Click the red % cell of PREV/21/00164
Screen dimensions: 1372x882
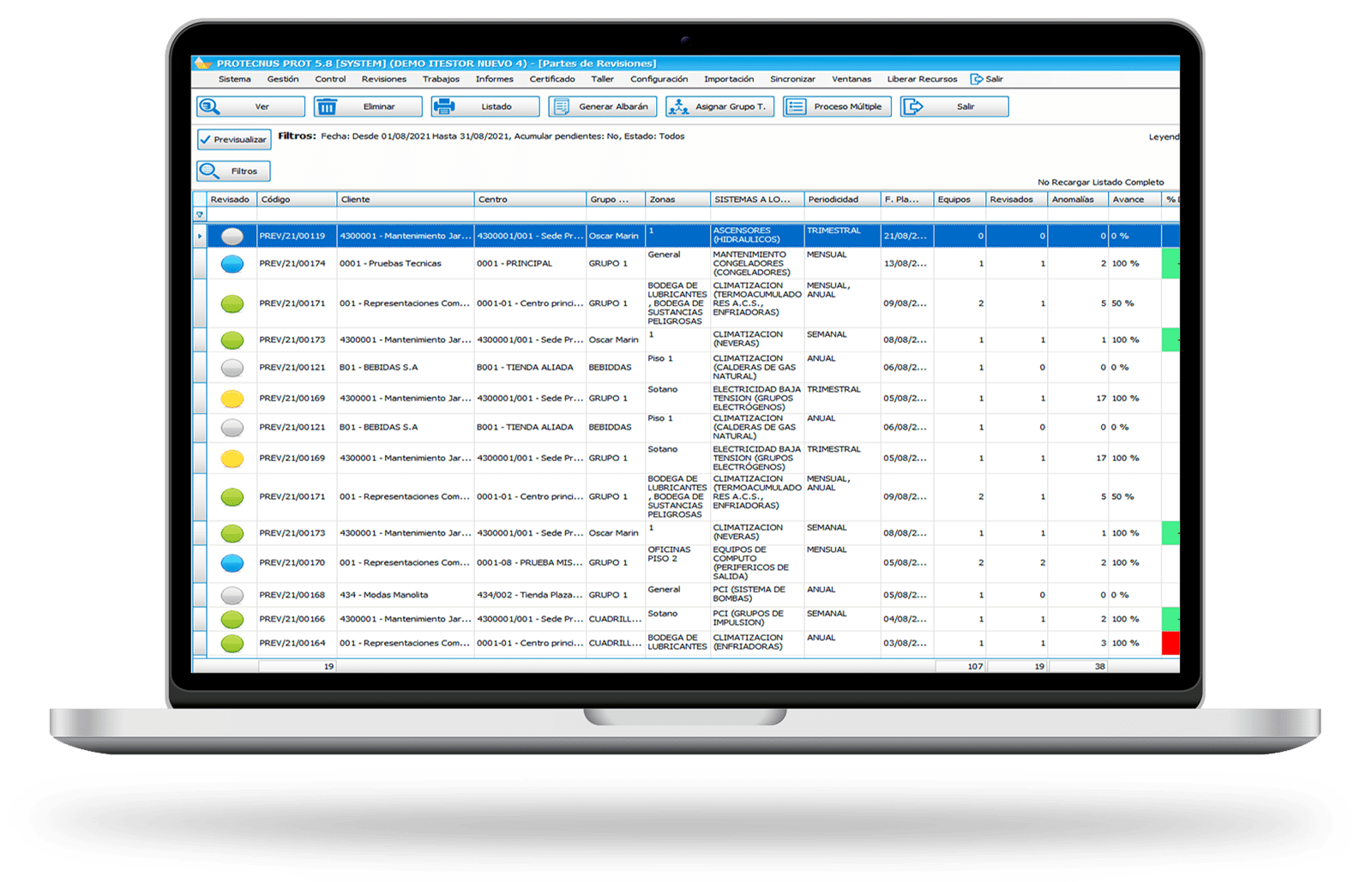(1170, 643)
